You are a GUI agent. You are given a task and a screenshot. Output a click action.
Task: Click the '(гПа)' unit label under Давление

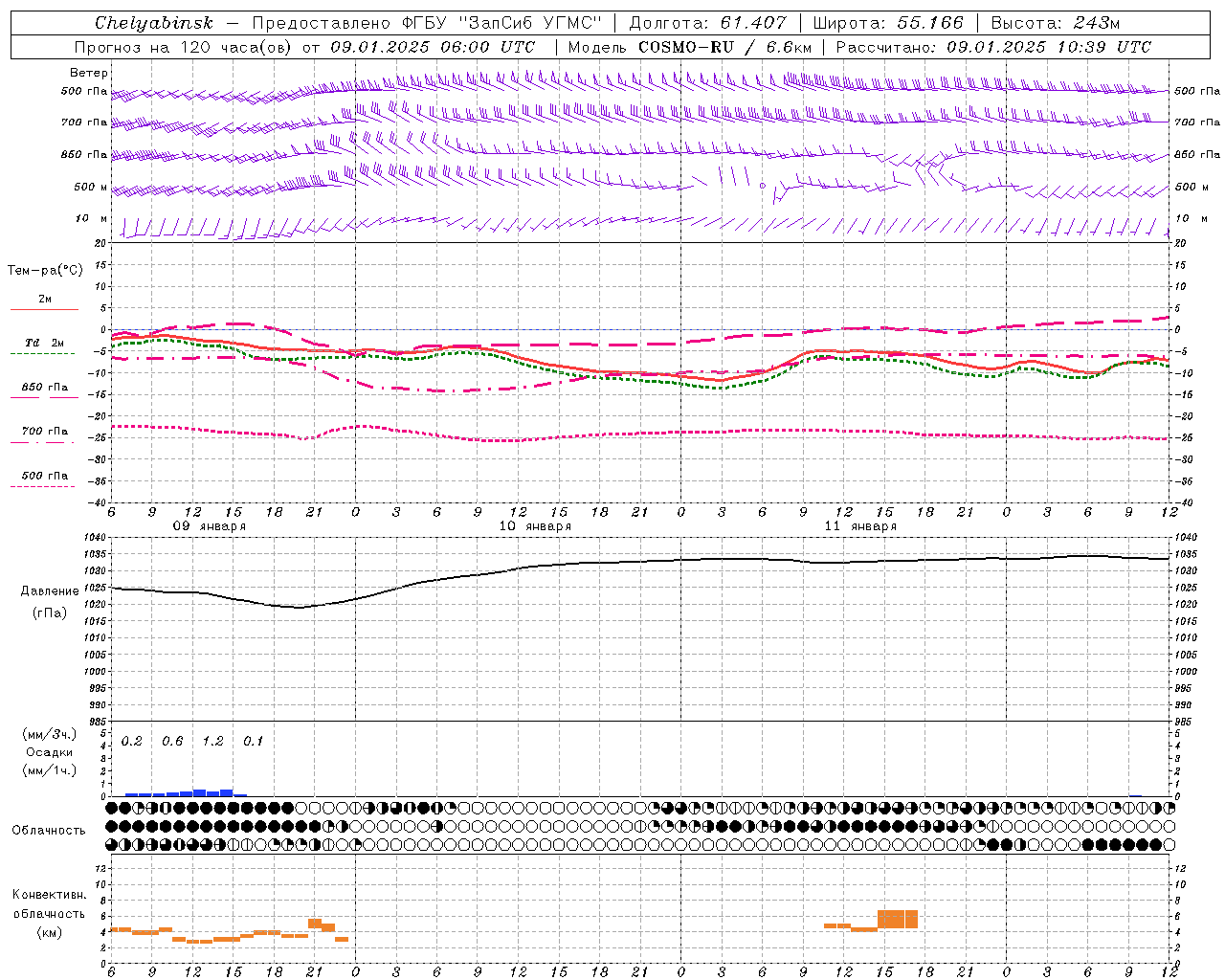(50, 612)
